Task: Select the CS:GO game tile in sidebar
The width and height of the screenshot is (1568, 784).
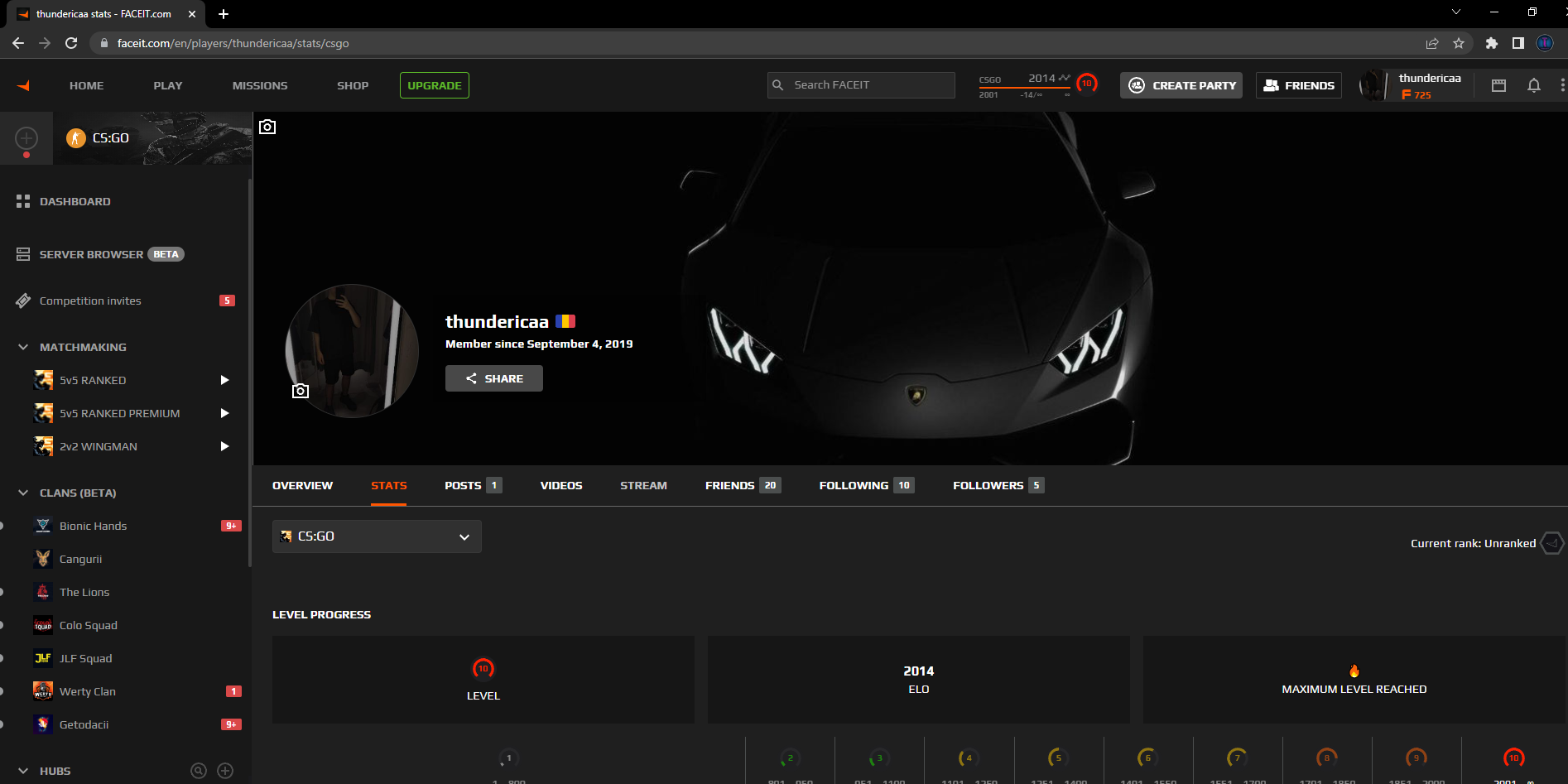Action: coord(153,138)
